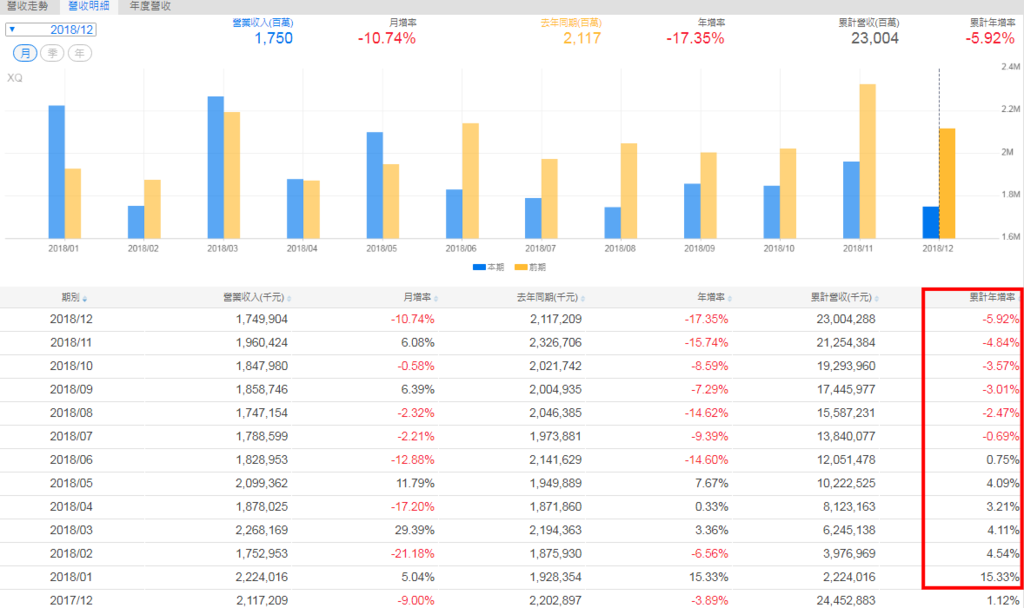Select the 2018/05 row in the table
Viewport: 1024px width, 608px height.
[x=512, y=484]
